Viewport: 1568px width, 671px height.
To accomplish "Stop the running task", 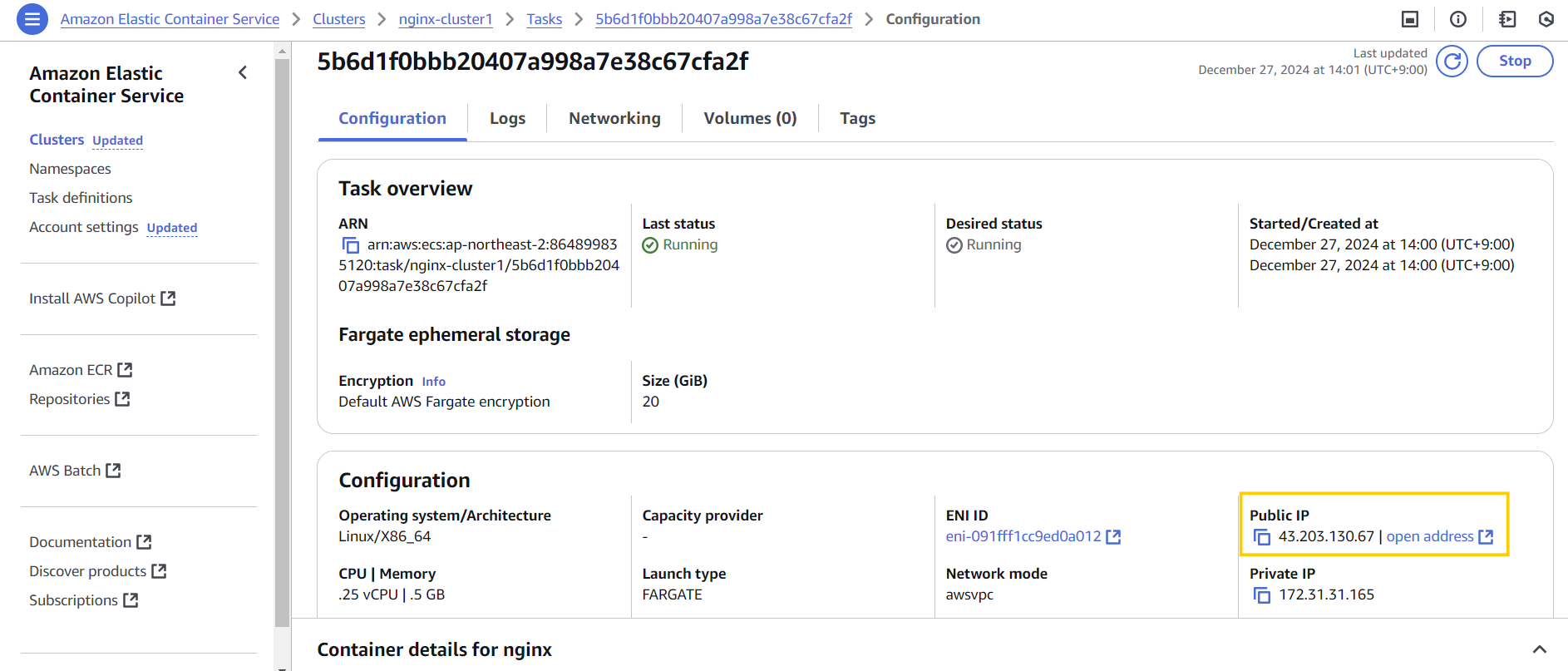I will coord(1514,61).
